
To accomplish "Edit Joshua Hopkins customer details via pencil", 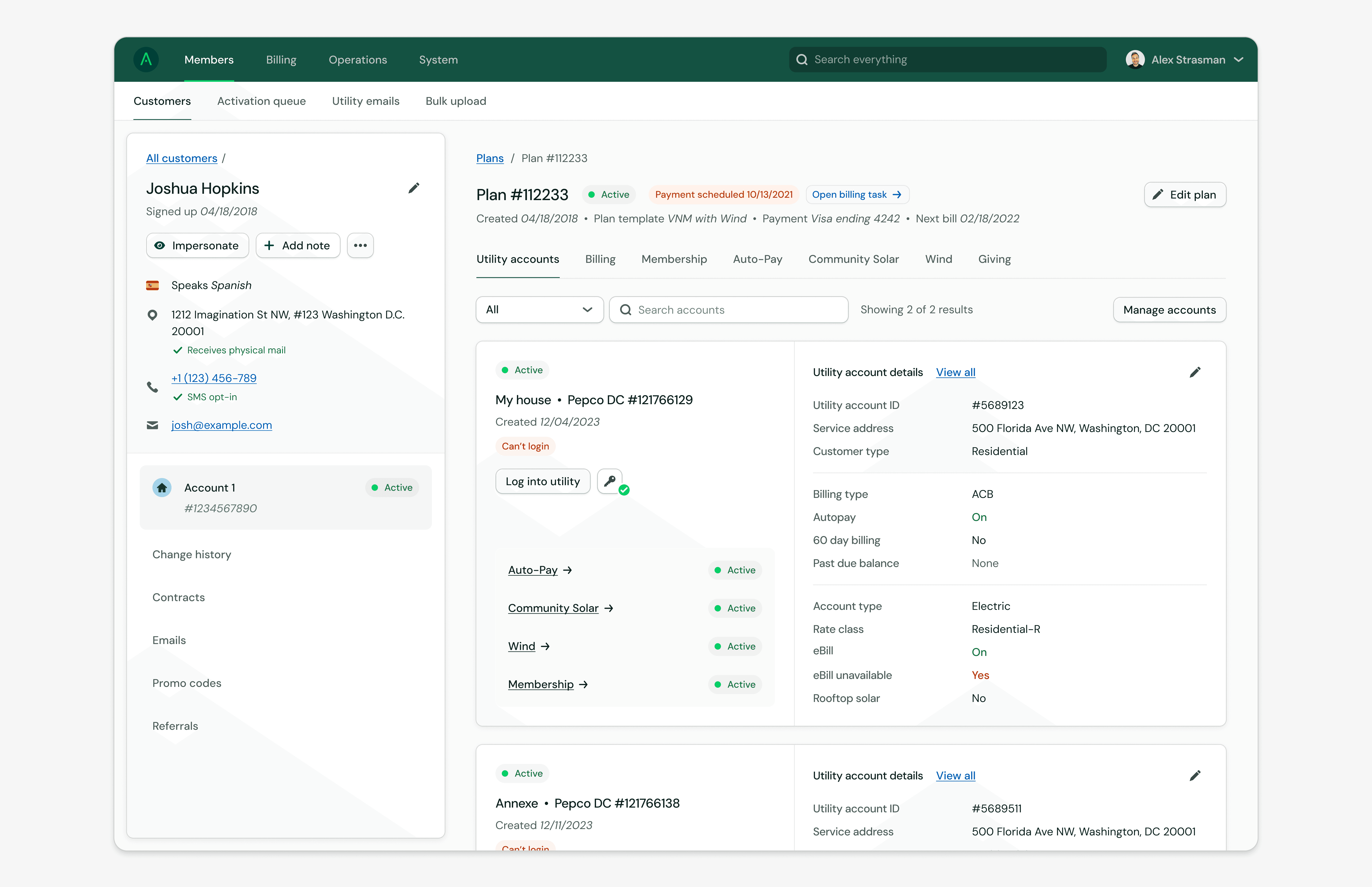I will click(x=414, y=188).
